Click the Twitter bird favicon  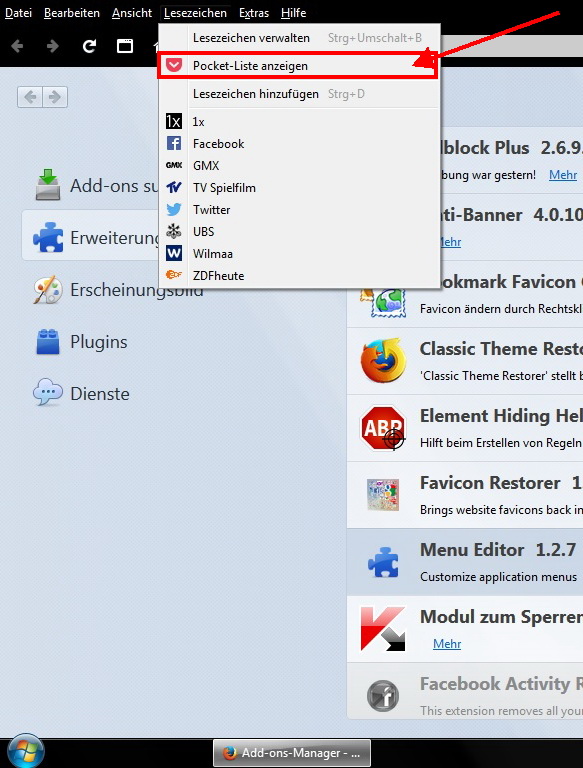[174, 210]
